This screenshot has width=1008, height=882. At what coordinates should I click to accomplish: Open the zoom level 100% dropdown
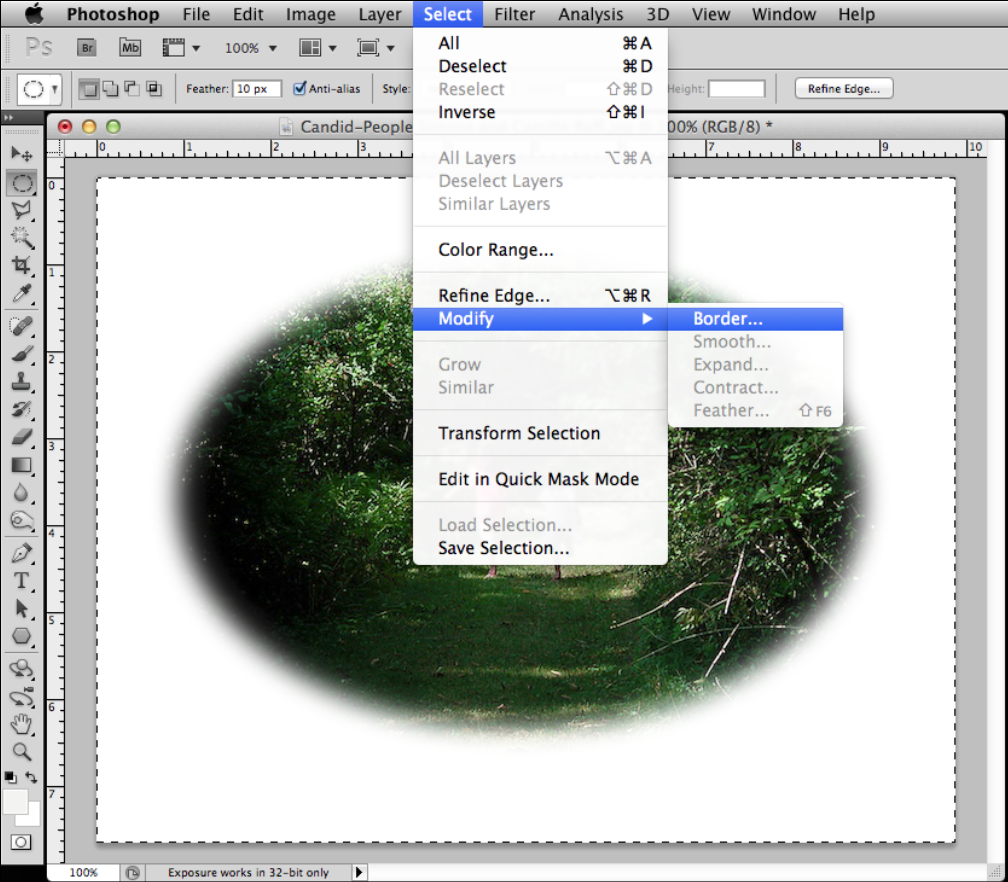coord(251,47)
